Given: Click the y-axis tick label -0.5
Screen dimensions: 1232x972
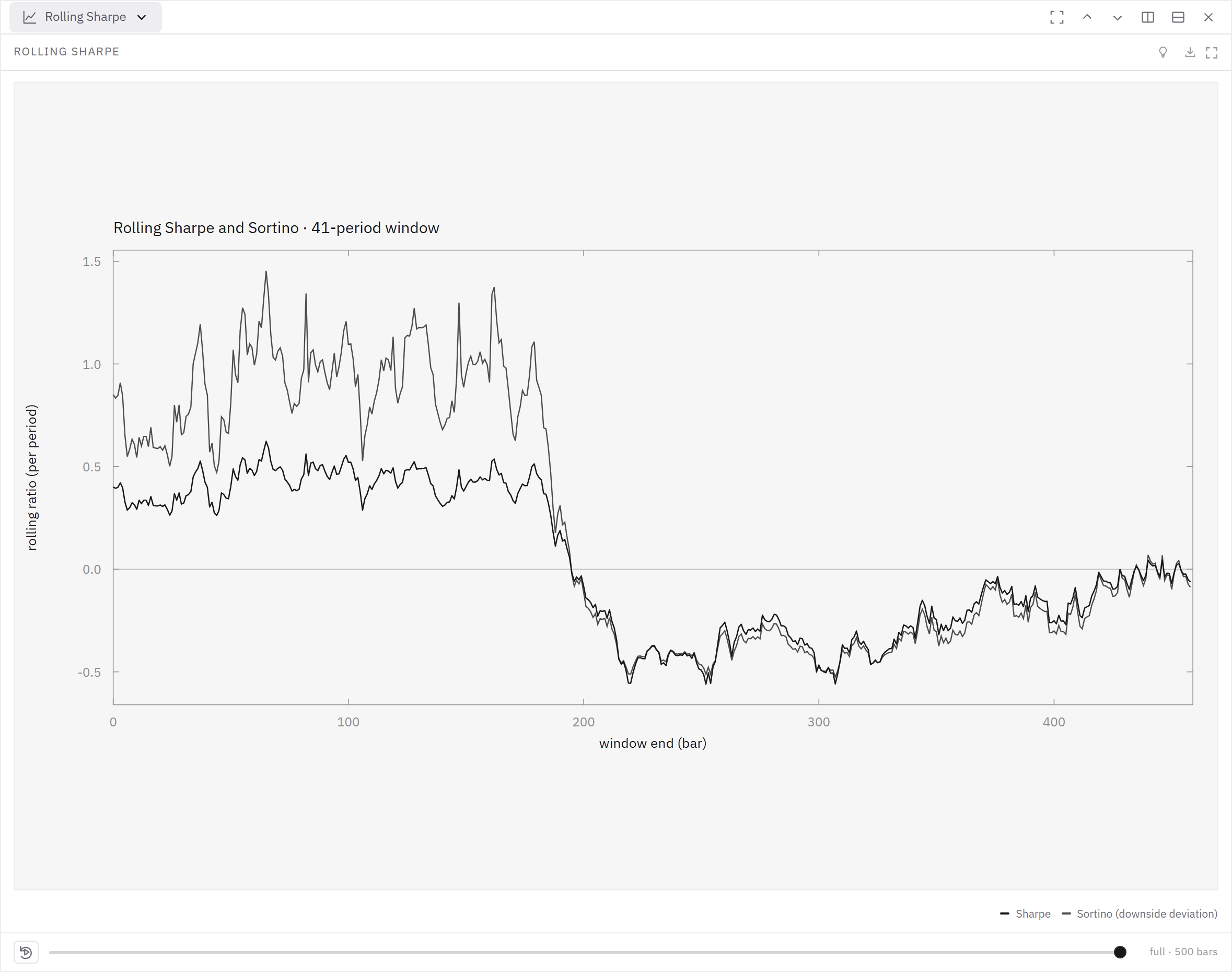Looking at the screenshot, I should pos(89,672).
